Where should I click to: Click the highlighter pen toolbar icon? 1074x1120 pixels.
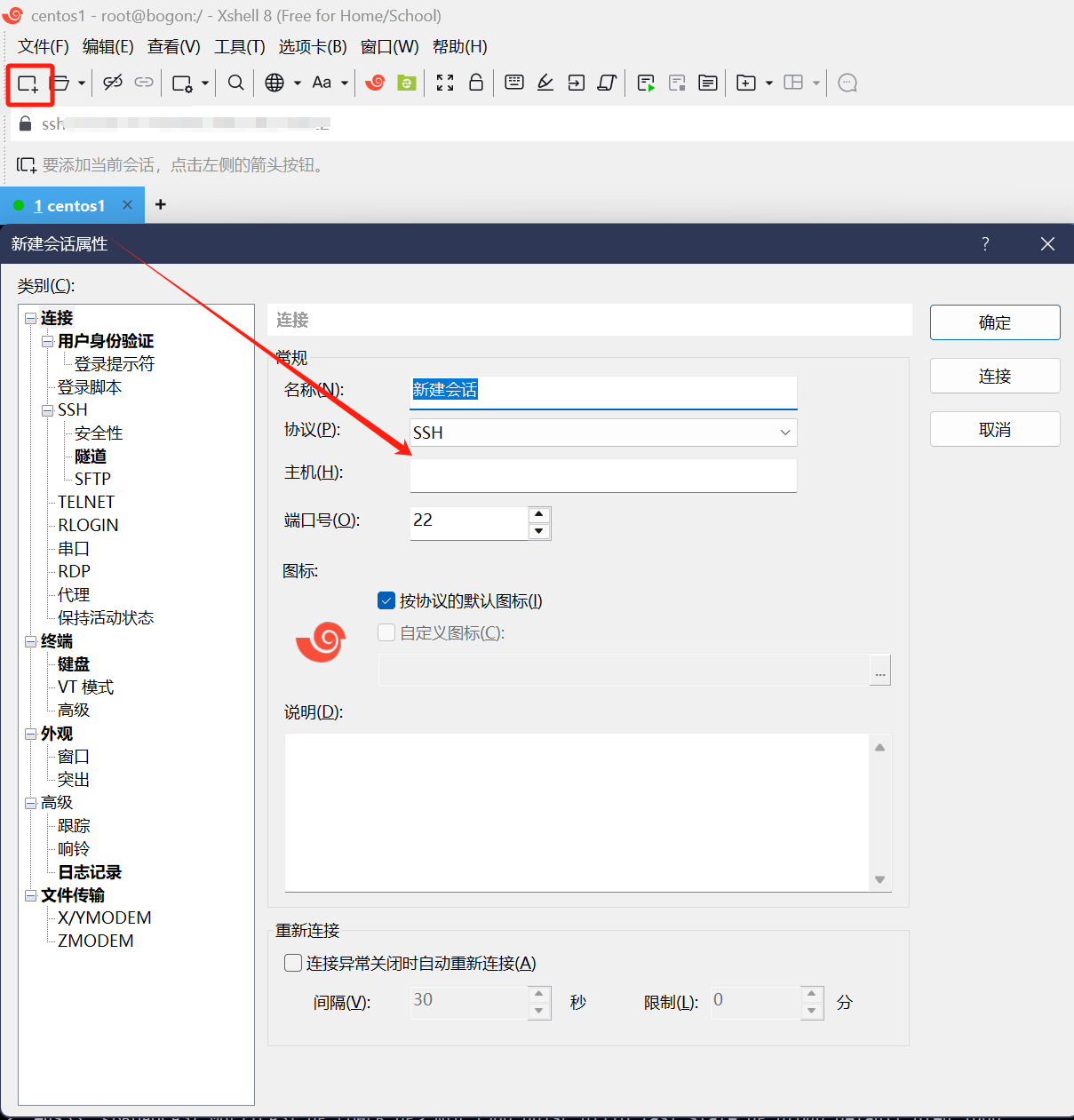[545, 83]
